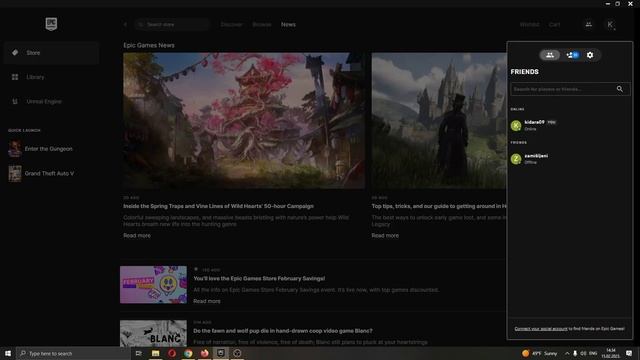The height and width of the screenshot is (360, 640).
Task: Click the Epic Games logo
Action: click(x=51, y=24)
